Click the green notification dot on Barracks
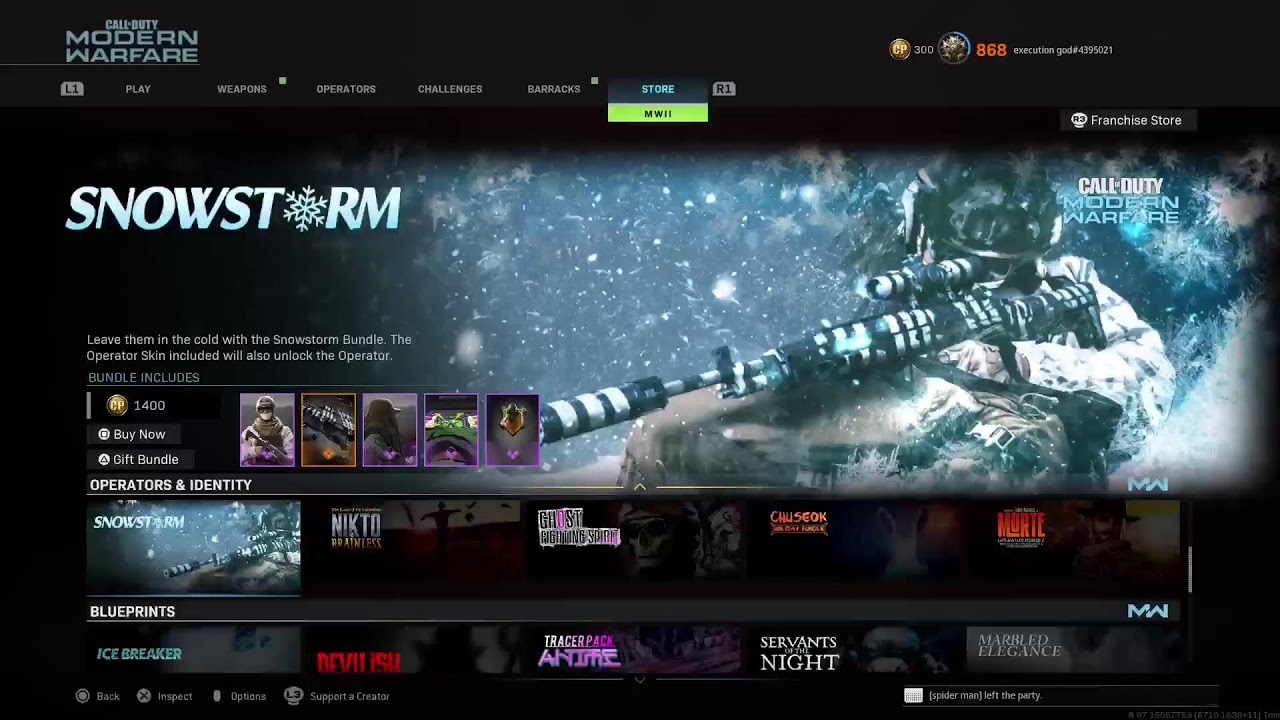This screenshot has width=1280, height=720. click(x=595, y=80)
